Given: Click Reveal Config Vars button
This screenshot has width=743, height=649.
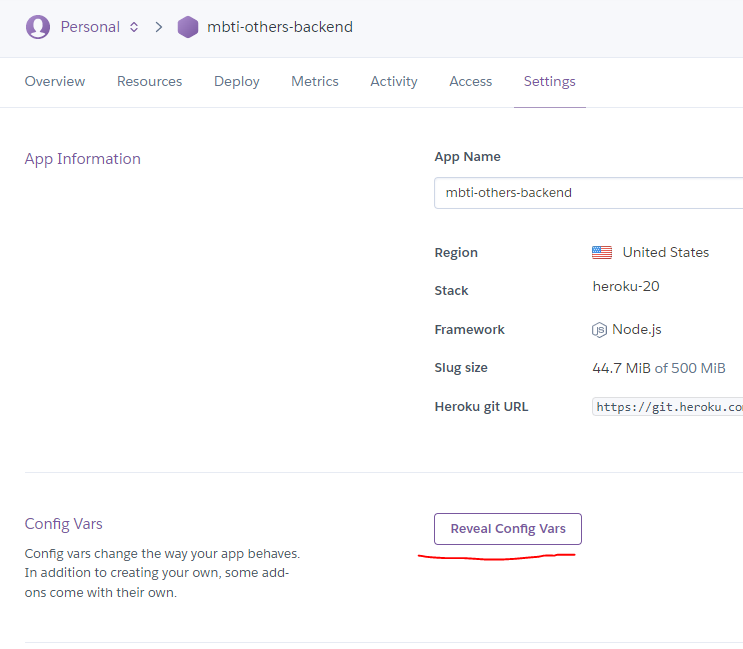Looking at the screenshot, I should pyautogui.click(x=508, y=529).
